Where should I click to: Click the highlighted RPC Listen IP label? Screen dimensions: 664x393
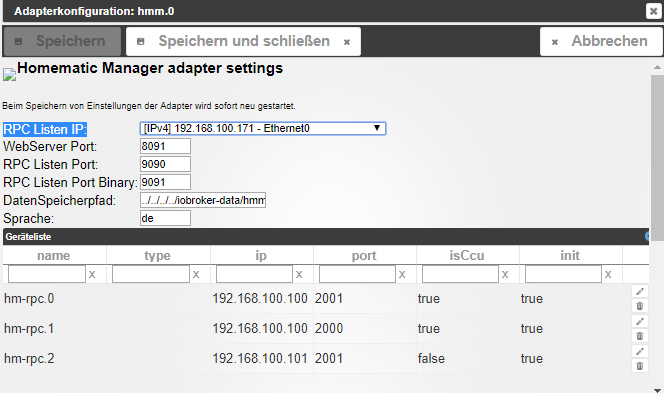click(45, 129)
